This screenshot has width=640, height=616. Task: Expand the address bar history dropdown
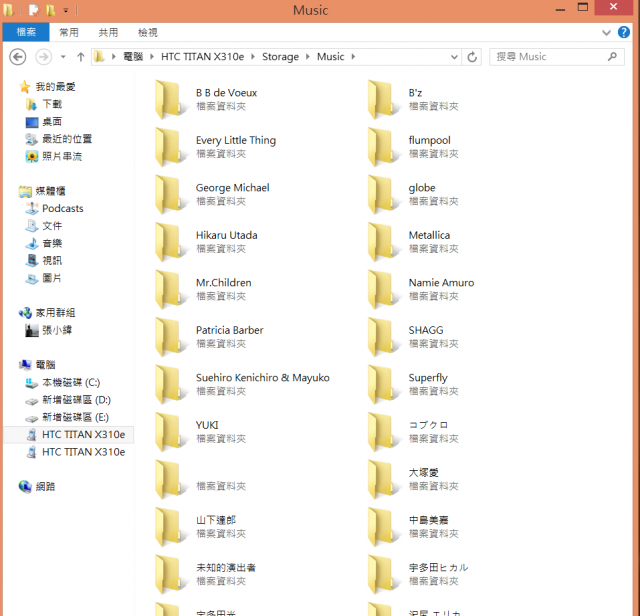[x=454, y=57]
